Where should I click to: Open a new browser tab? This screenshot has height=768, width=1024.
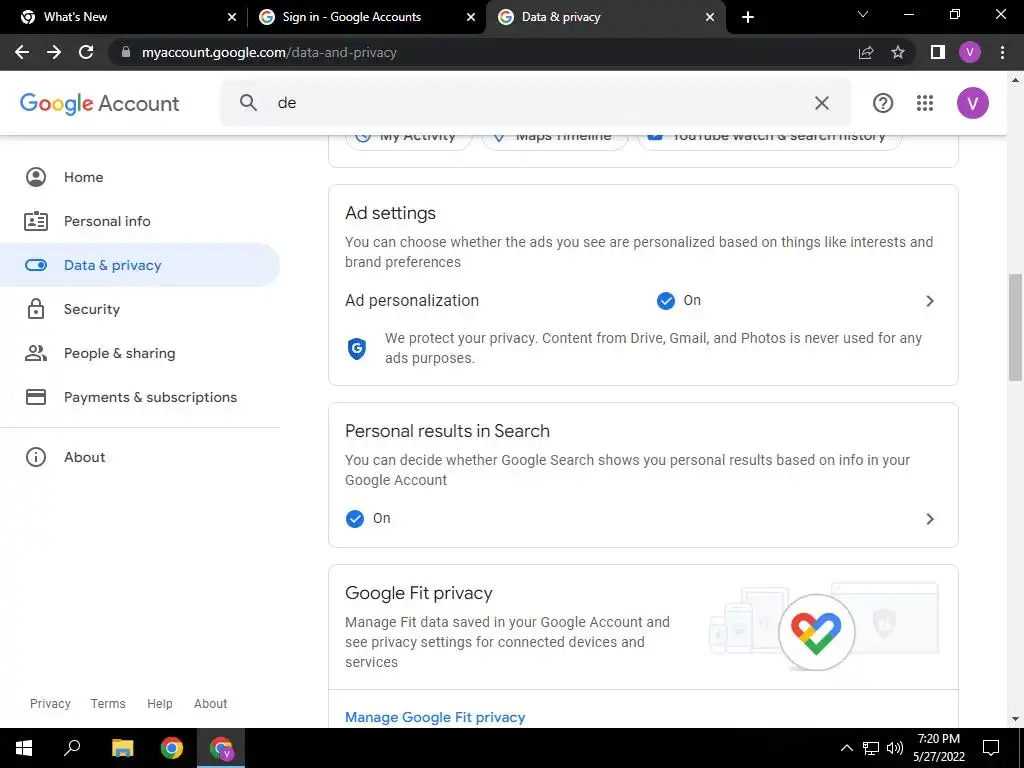pyautogui.click(x=748, y=17)
